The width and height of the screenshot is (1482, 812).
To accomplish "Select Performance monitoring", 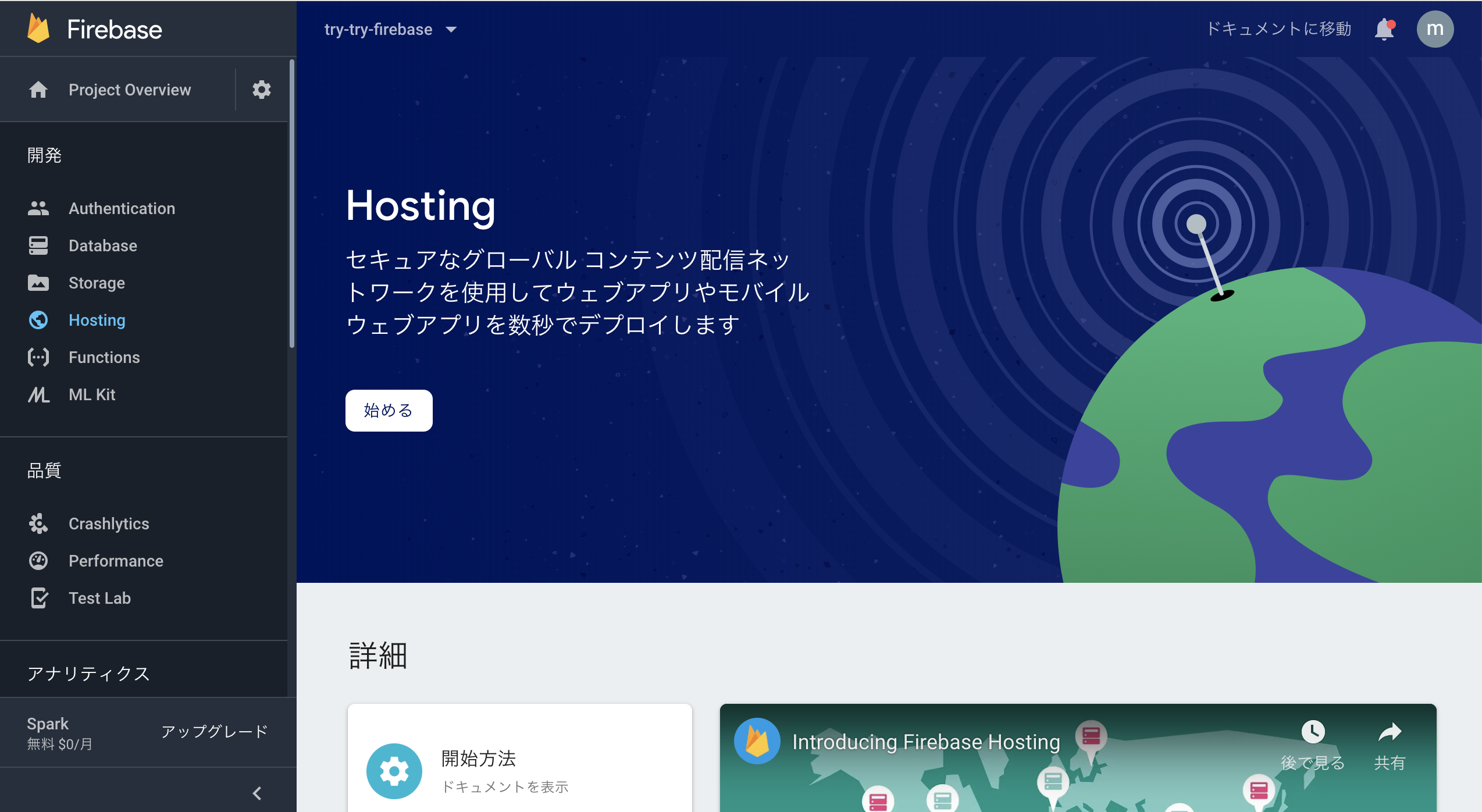I will click(x=116, y=561).
